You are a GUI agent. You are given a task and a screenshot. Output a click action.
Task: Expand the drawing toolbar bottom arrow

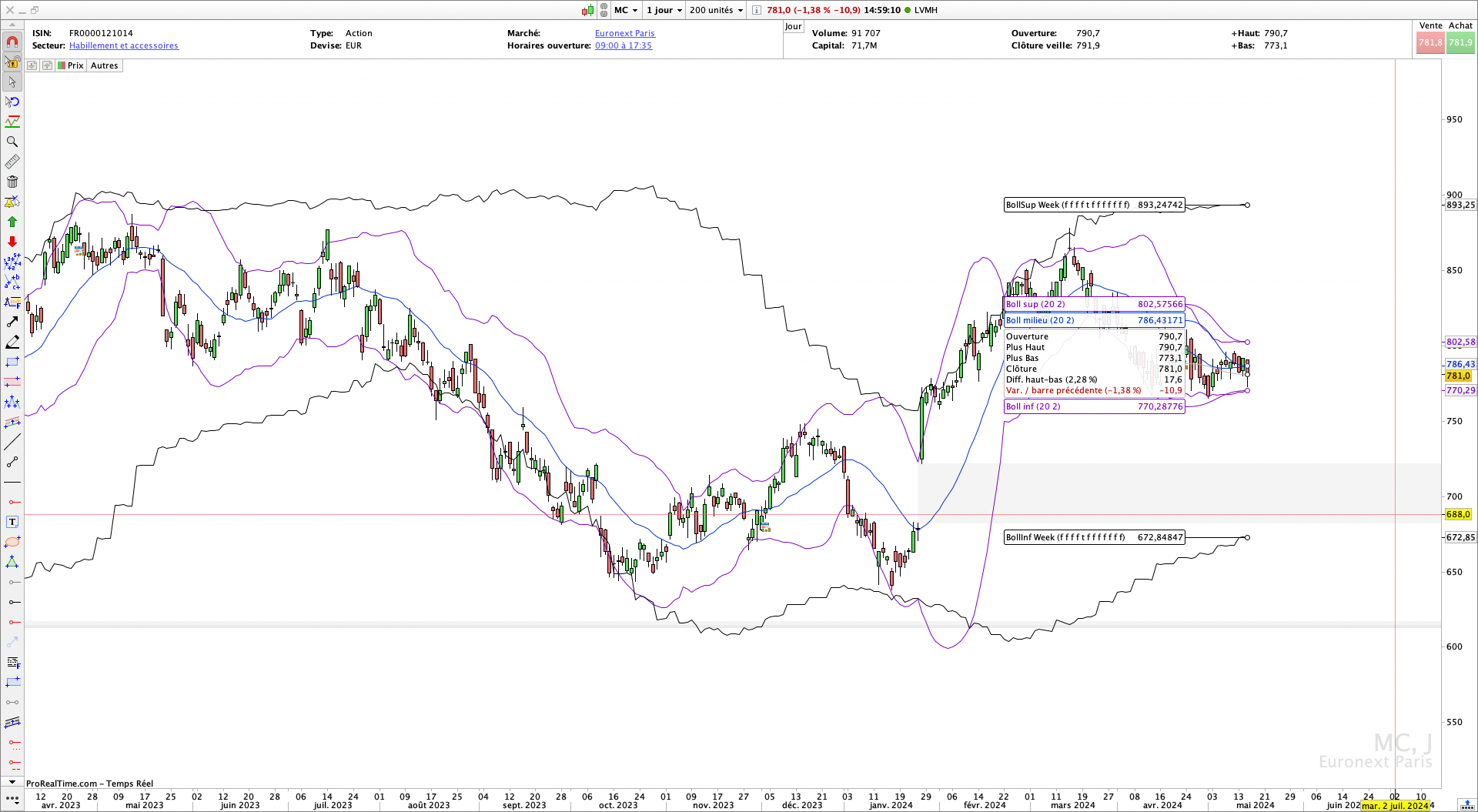click(x=12, y=782)
